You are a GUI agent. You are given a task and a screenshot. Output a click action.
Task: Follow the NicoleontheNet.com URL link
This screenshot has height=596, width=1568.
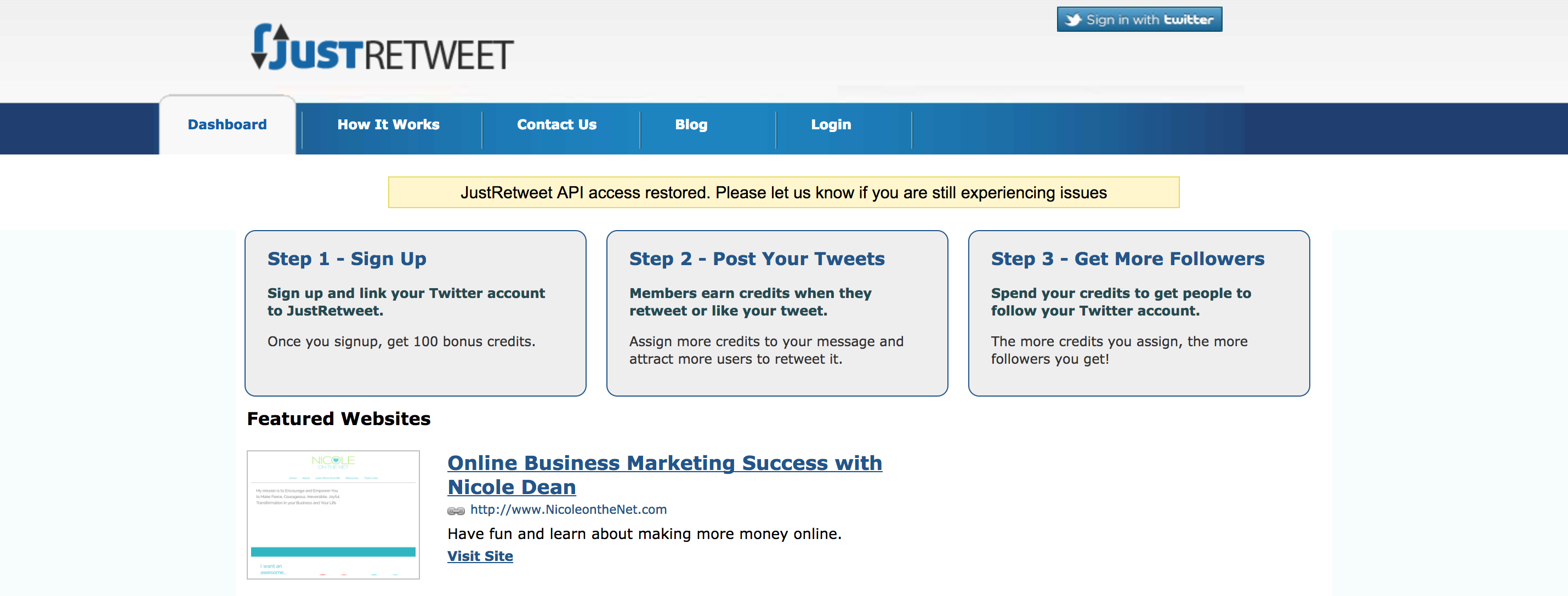click(569, 509)
